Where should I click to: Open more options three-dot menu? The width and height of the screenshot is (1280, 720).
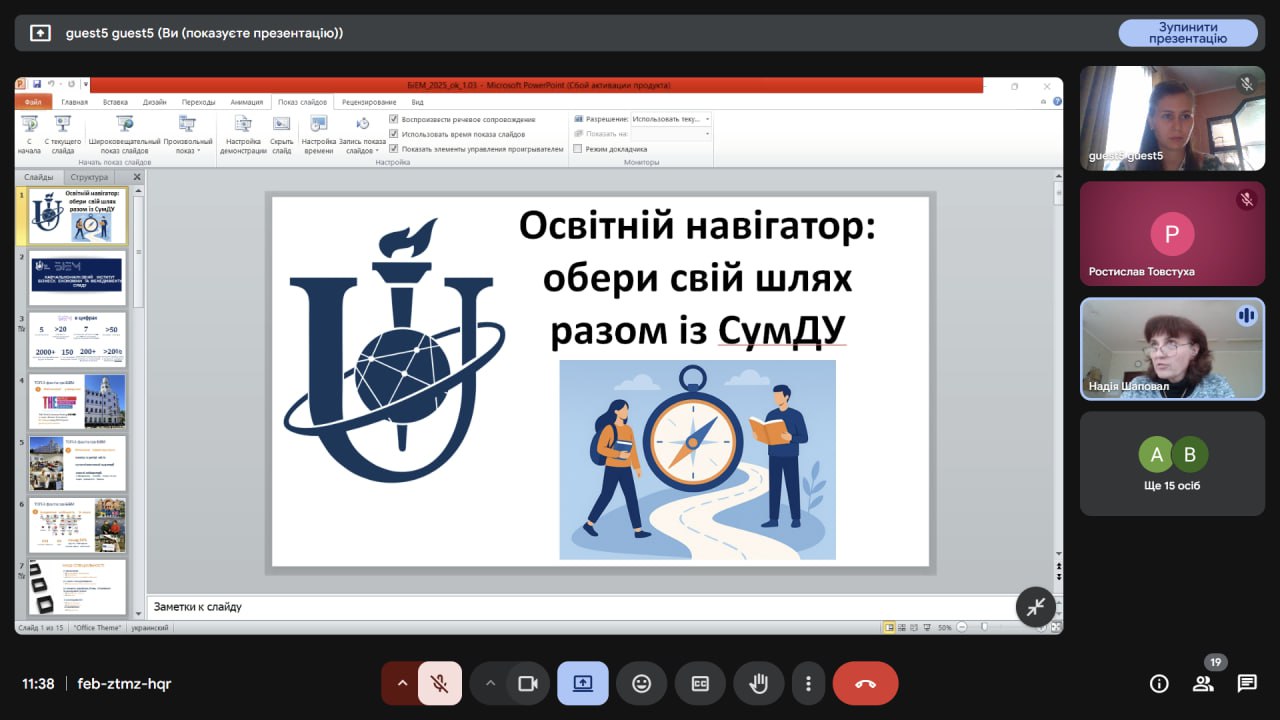coord(807,684)
